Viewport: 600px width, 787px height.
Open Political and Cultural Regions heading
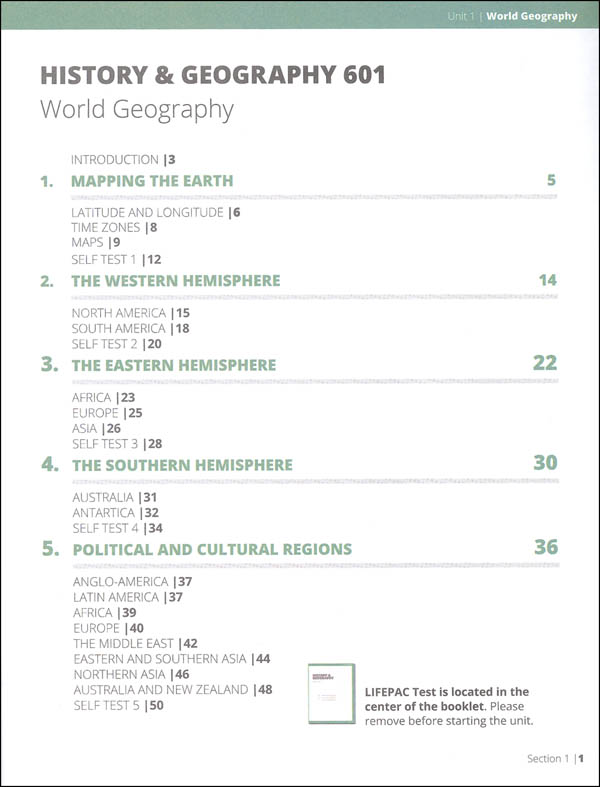212,549
